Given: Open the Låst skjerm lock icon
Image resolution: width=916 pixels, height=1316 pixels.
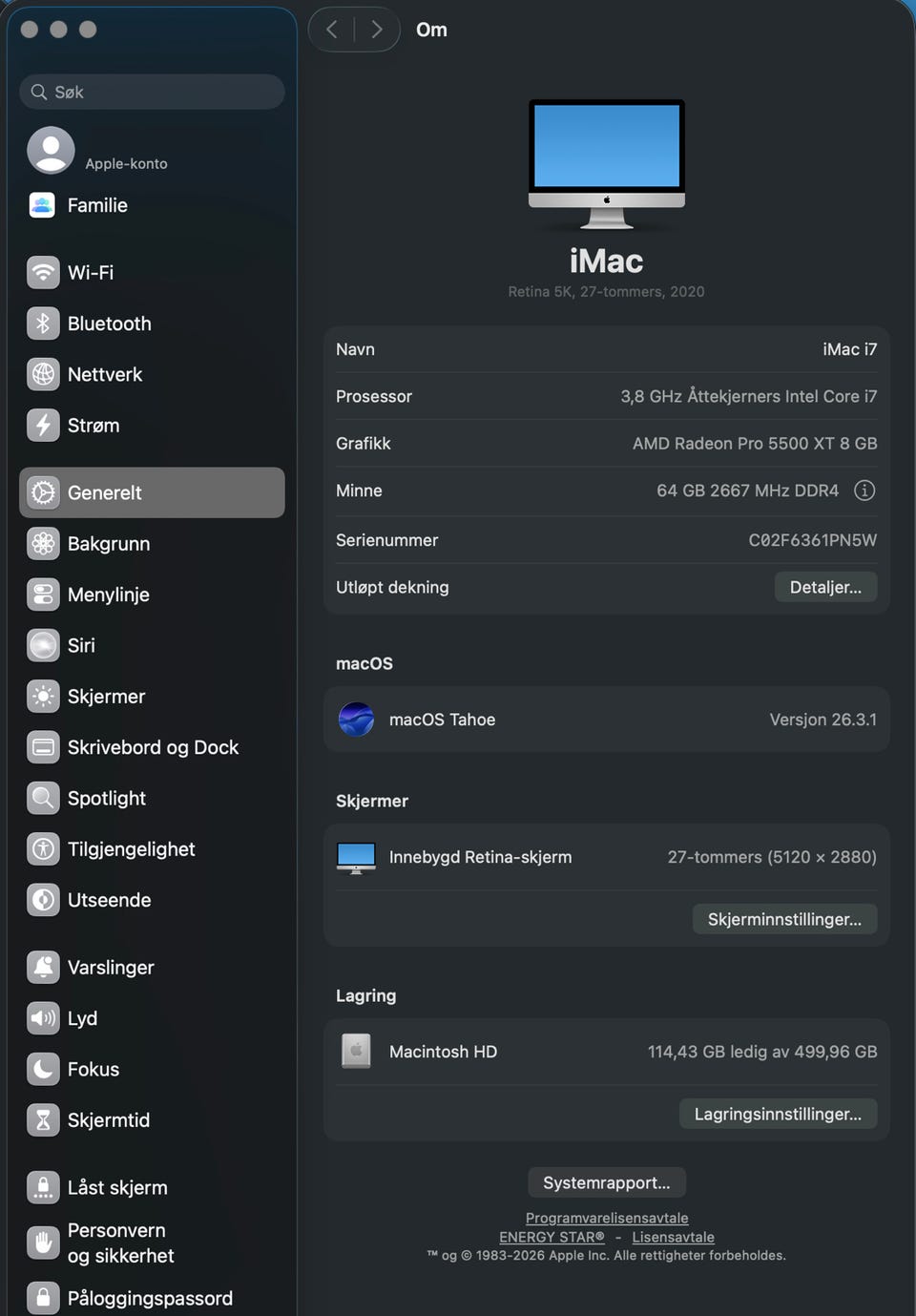Looking at the screenshot, I should point(43,1187).
